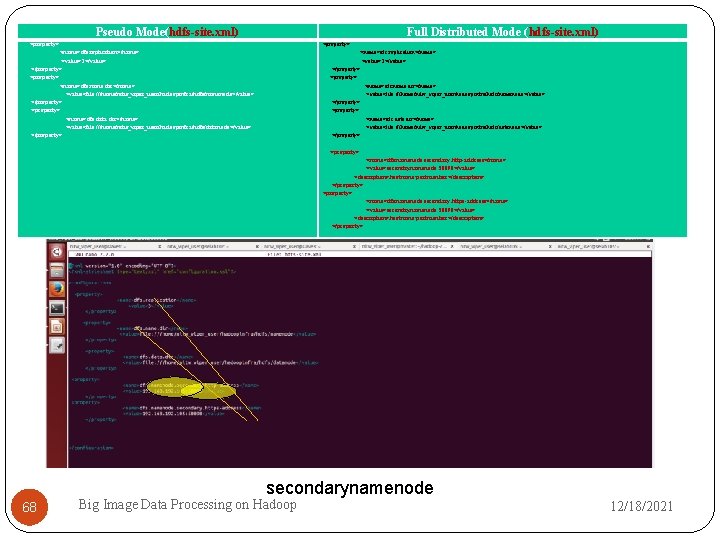Image resolution: width=720 pixels, height=540 pixels.
Task: Click the secondary https-address name line
Action: [x=192, y=408]
